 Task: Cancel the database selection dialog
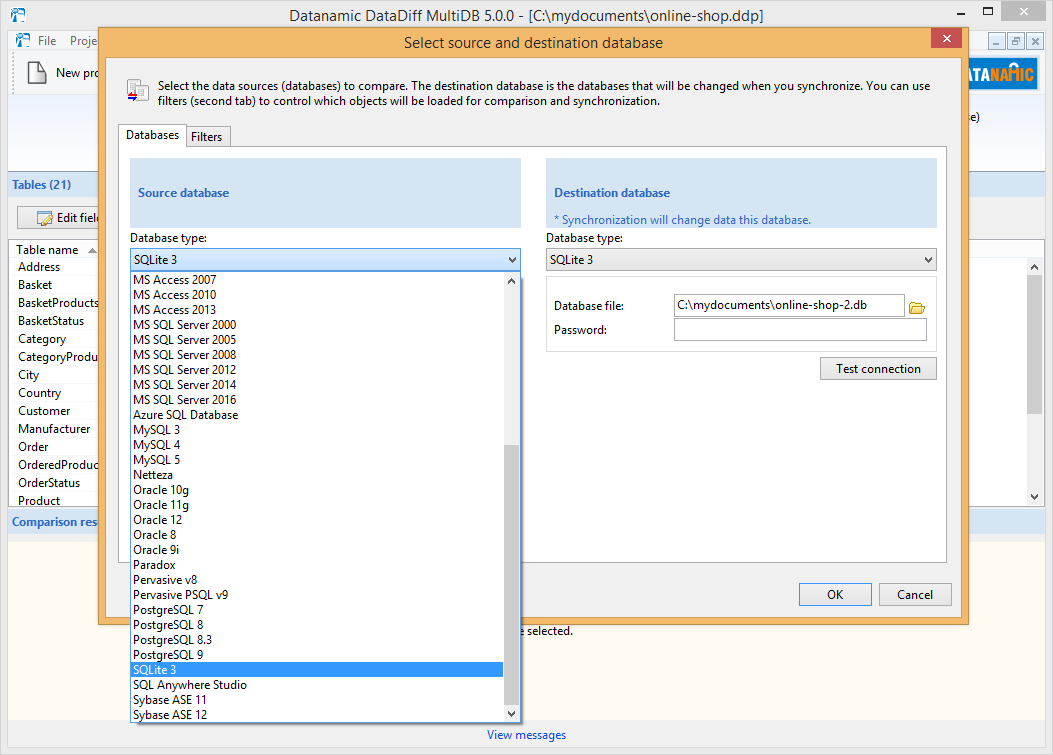tap(915, 594)
